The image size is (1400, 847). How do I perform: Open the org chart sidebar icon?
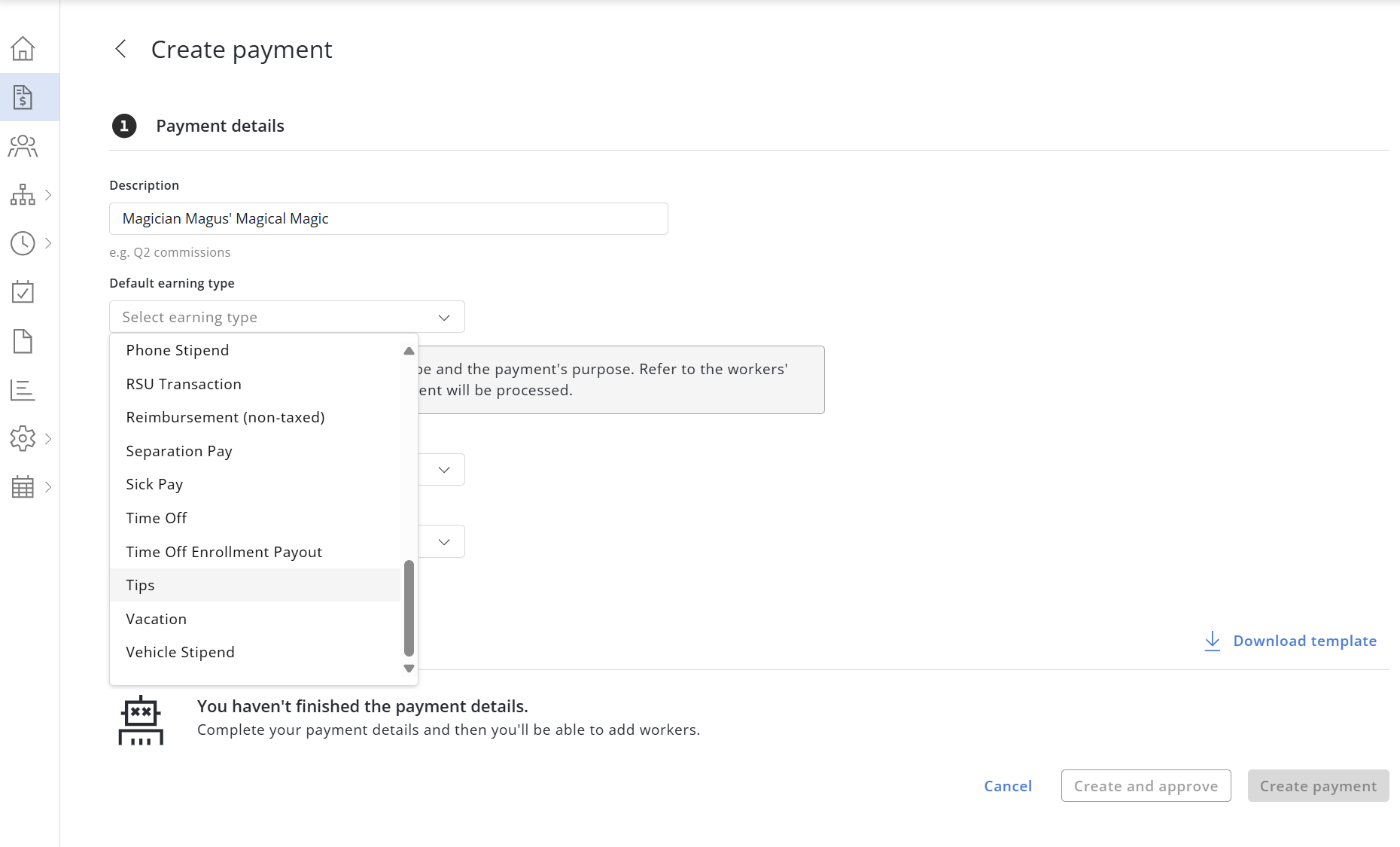23,195
